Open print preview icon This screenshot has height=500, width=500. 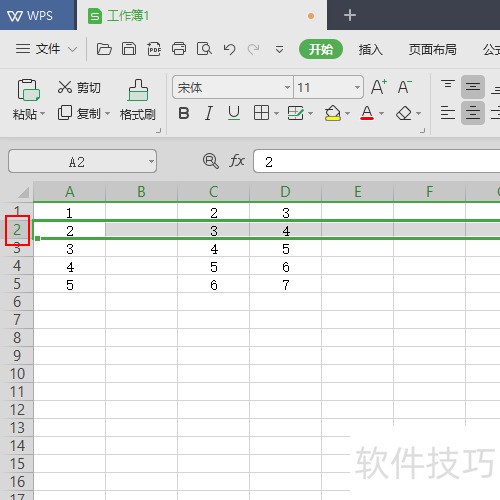coord(204,49)
